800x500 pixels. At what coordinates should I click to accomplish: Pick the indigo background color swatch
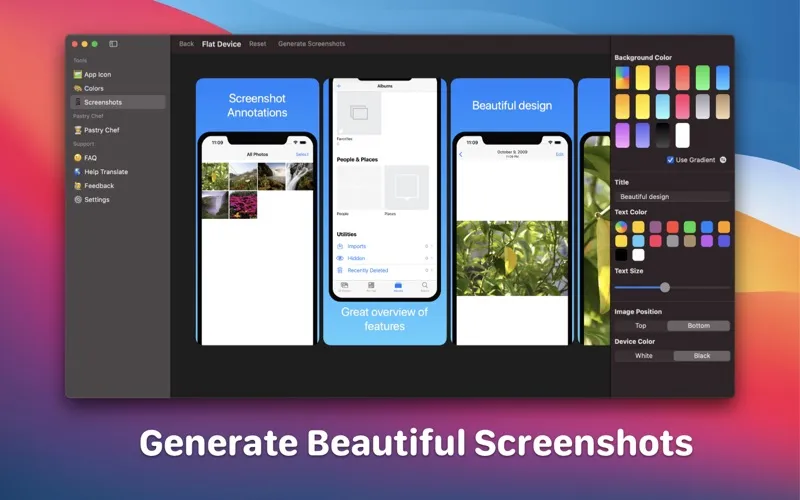642,135
